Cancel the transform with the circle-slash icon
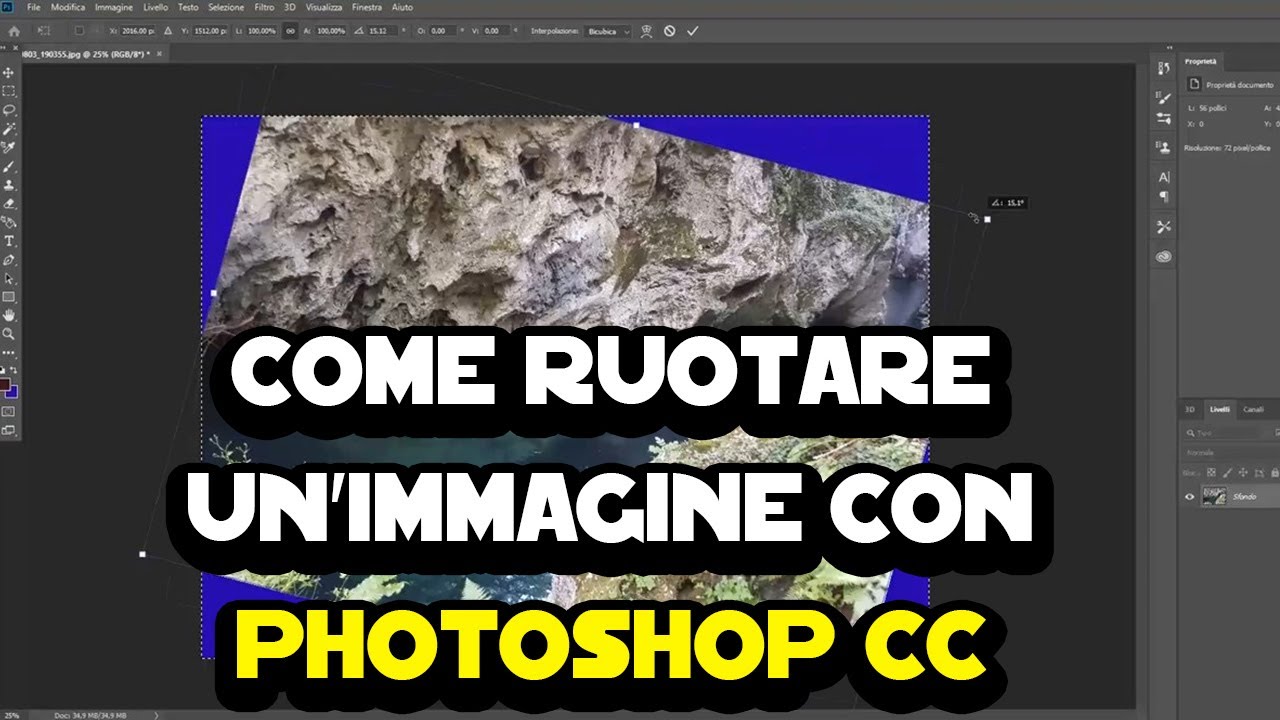Screen dimensions: 1280x720 [669, 31]
